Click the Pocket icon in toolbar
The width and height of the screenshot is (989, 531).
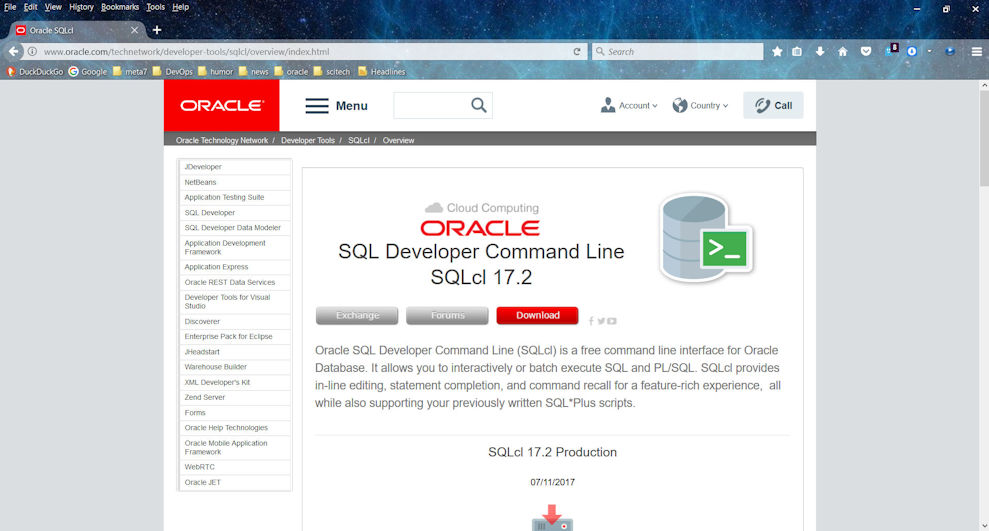(865, 51)
